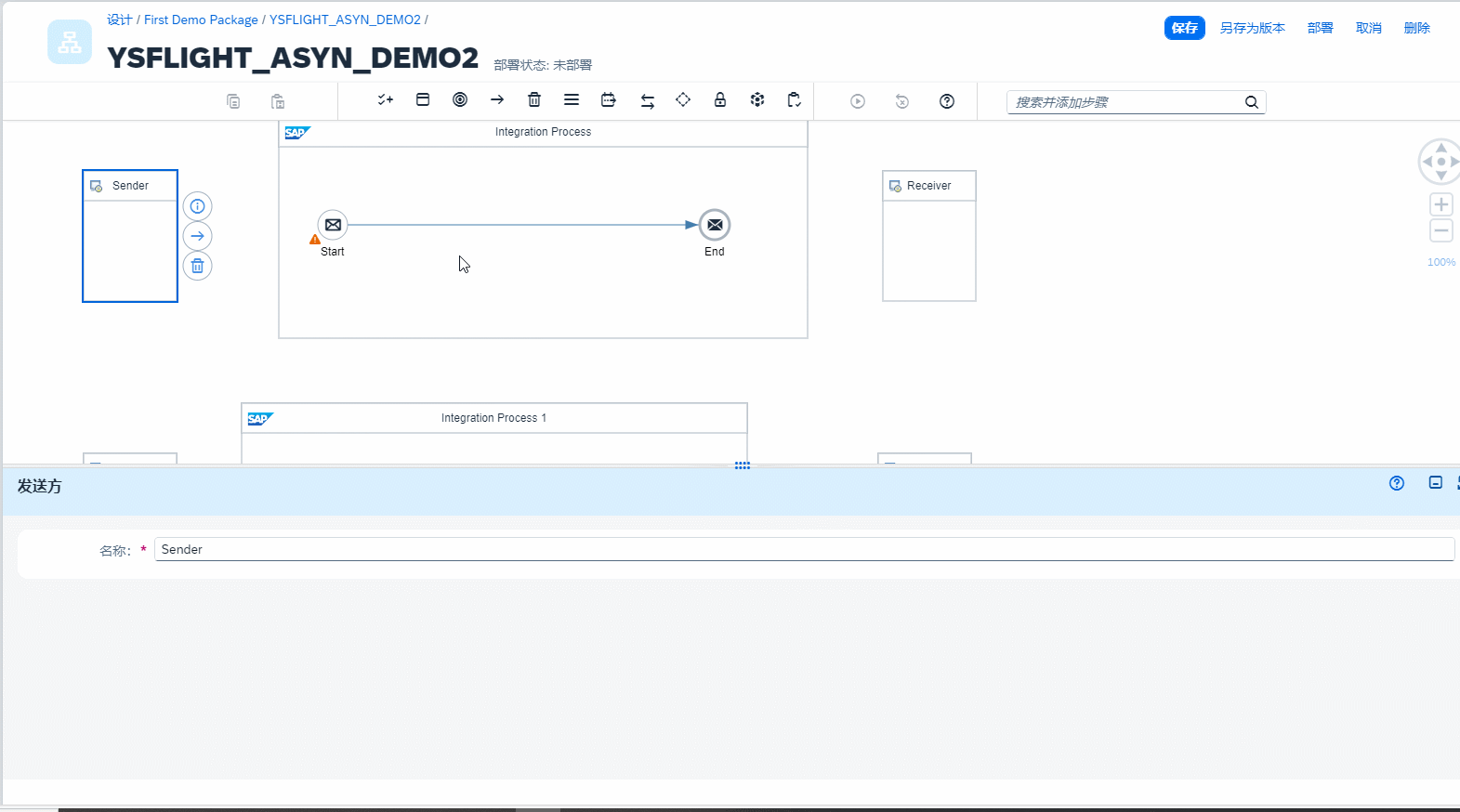The image size is (1460, 812).
Task: Click the padlock security icon in toolbar
Action: [720, 100]
